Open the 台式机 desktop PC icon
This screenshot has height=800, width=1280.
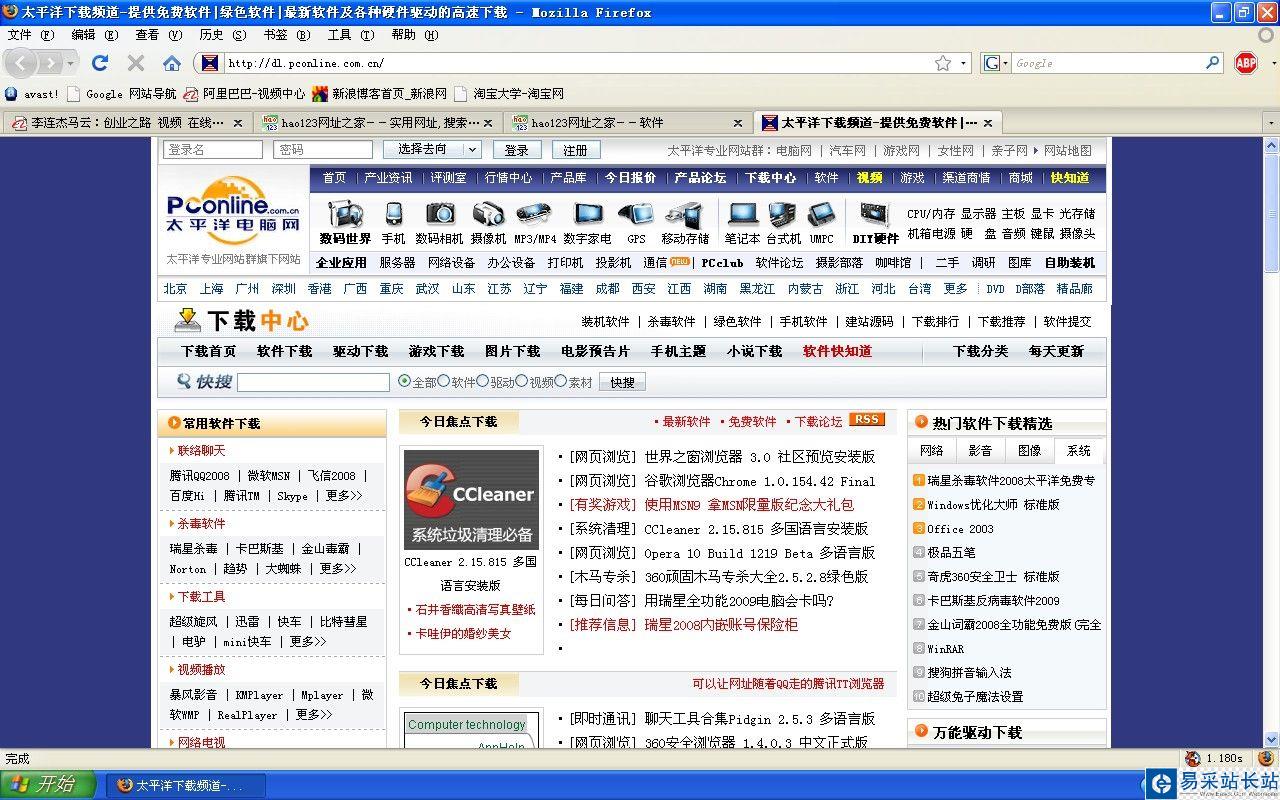783,214
